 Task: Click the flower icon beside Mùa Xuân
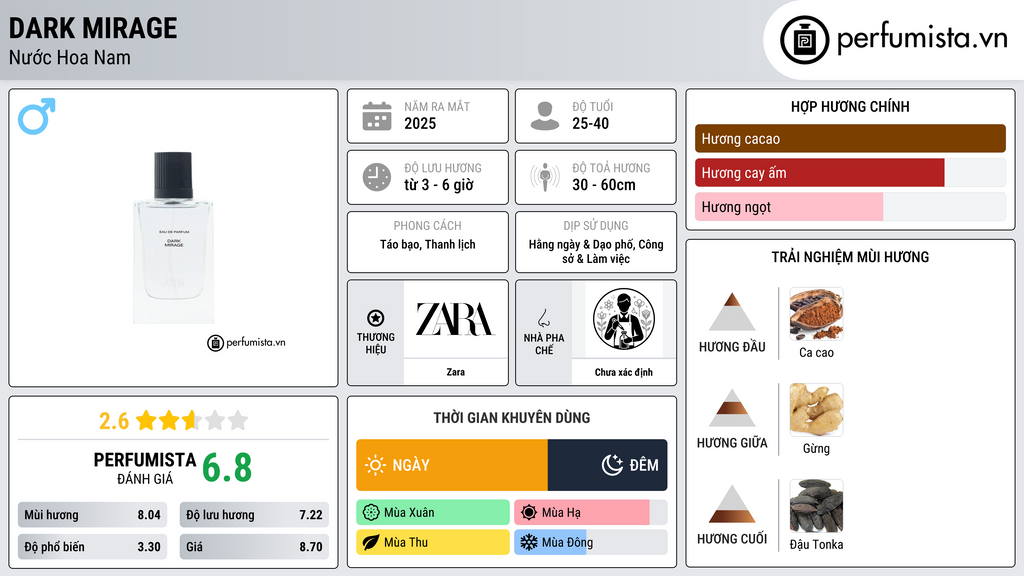[x=371, y=513]
